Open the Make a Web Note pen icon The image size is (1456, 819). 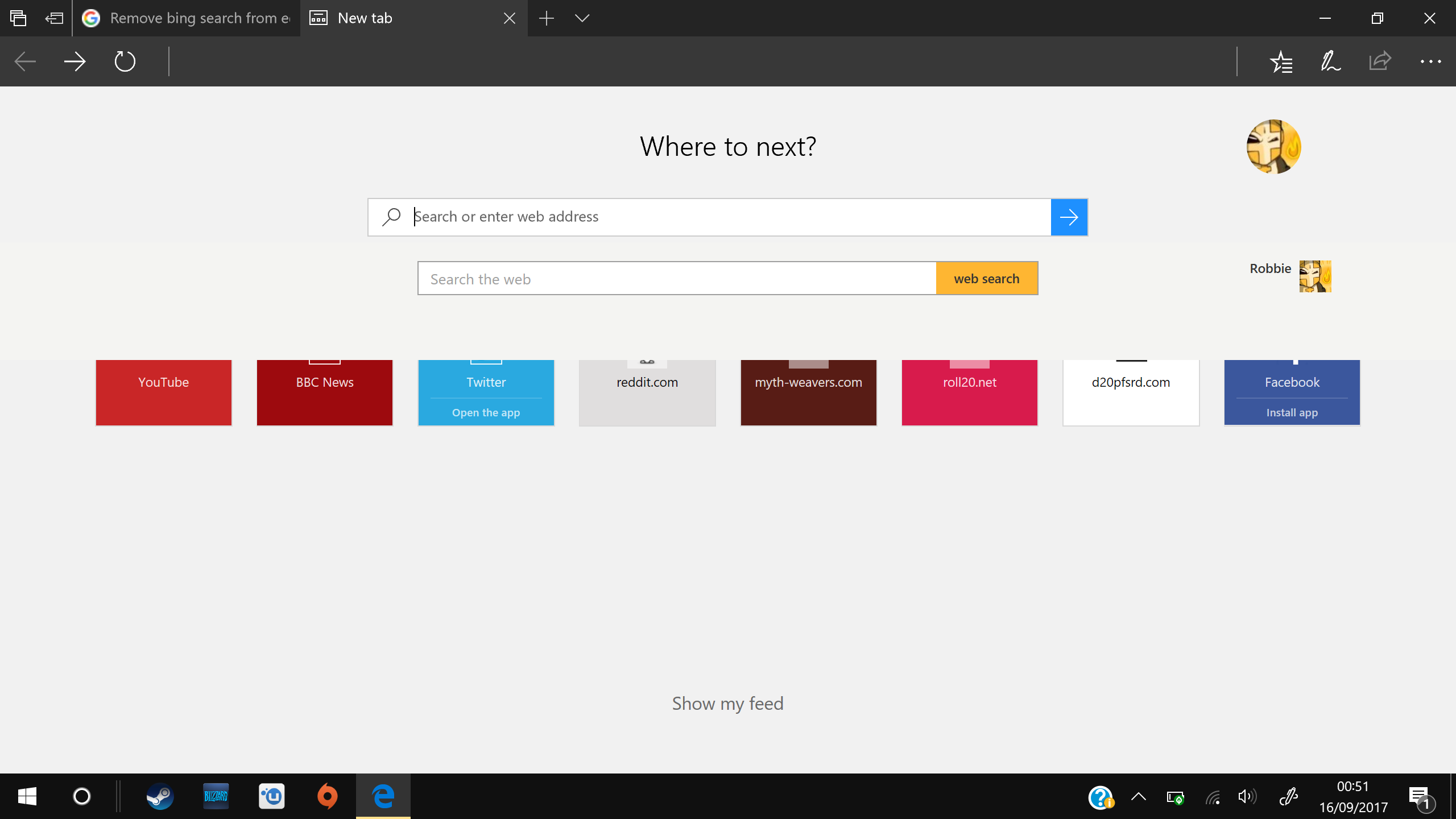click(1331, 62)
